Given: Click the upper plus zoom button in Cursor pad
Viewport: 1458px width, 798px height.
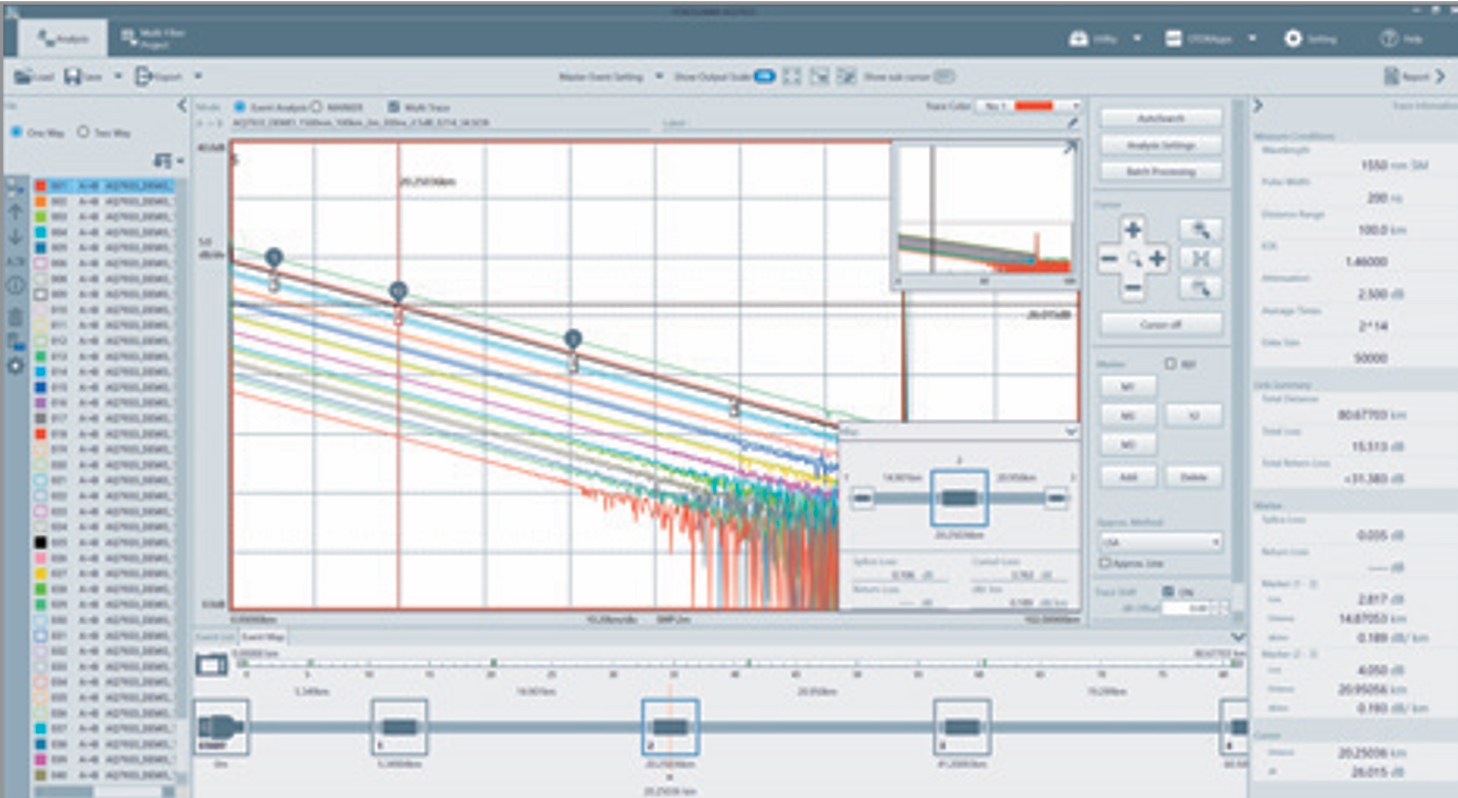Looking at the screenshot, I should pos(1132,230).
